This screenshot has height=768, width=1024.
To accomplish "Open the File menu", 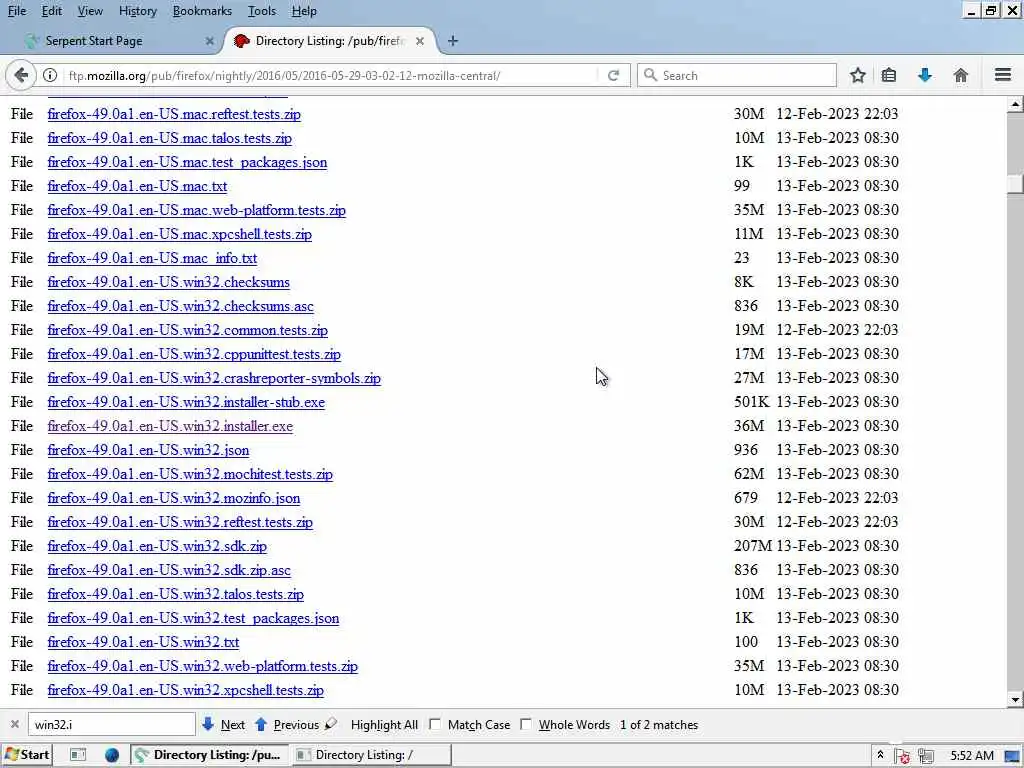I will (17, 11).
